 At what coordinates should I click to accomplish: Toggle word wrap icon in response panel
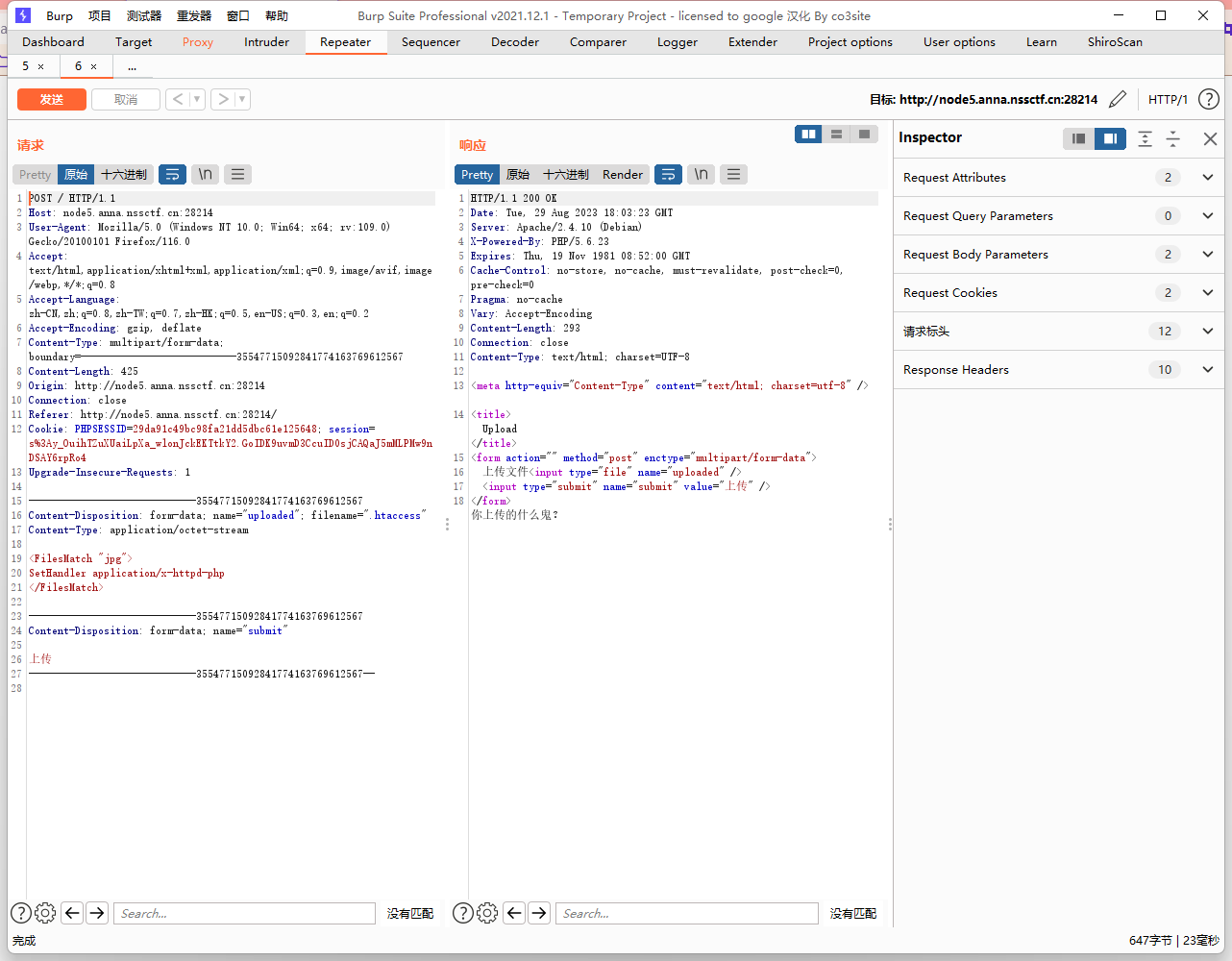click(x=668, y=174)
